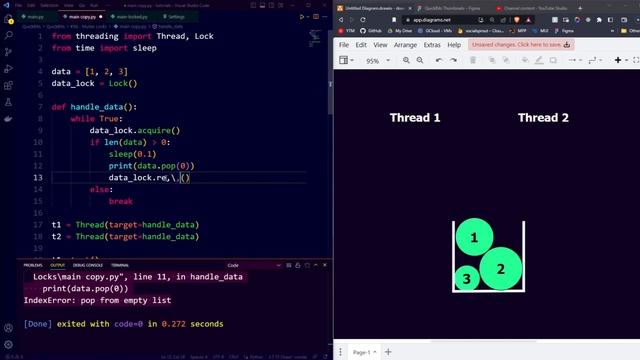This screenshot has height=360, width=640.
Task: Click browser address bar app.diagrams.net
Action: [x=432, y=20]
